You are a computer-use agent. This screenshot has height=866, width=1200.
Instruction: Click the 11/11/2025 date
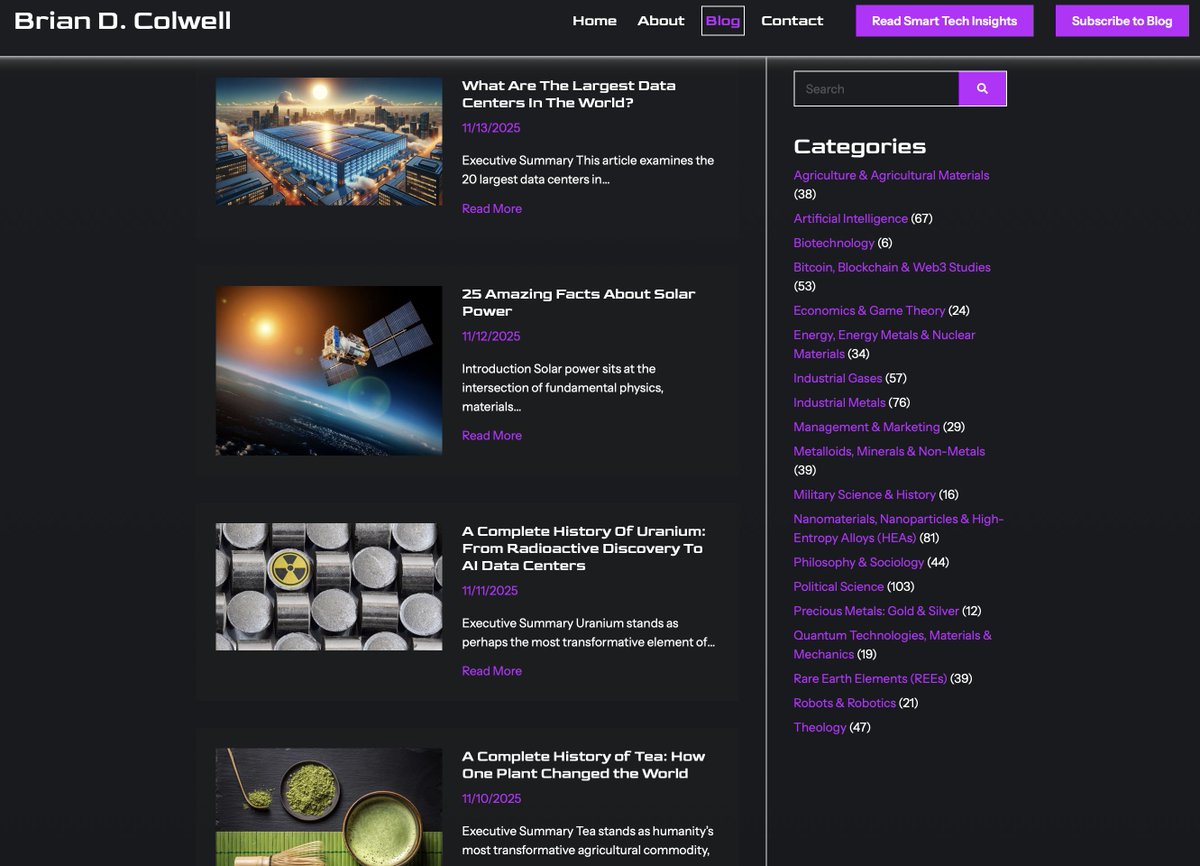point(490,591)
